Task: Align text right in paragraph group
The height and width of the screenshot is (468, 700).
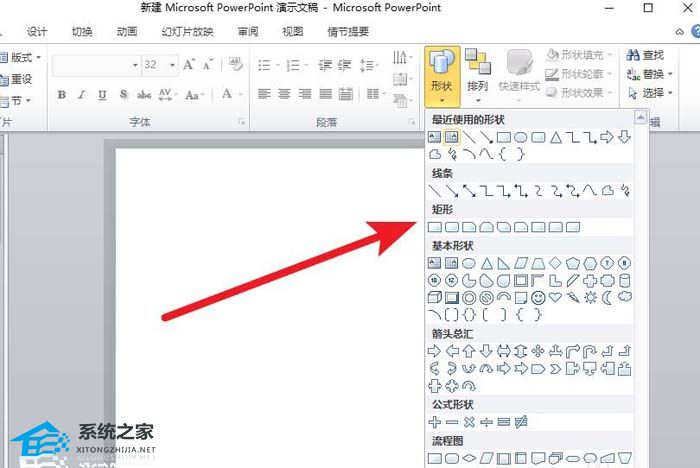Action: click(305, 94)
